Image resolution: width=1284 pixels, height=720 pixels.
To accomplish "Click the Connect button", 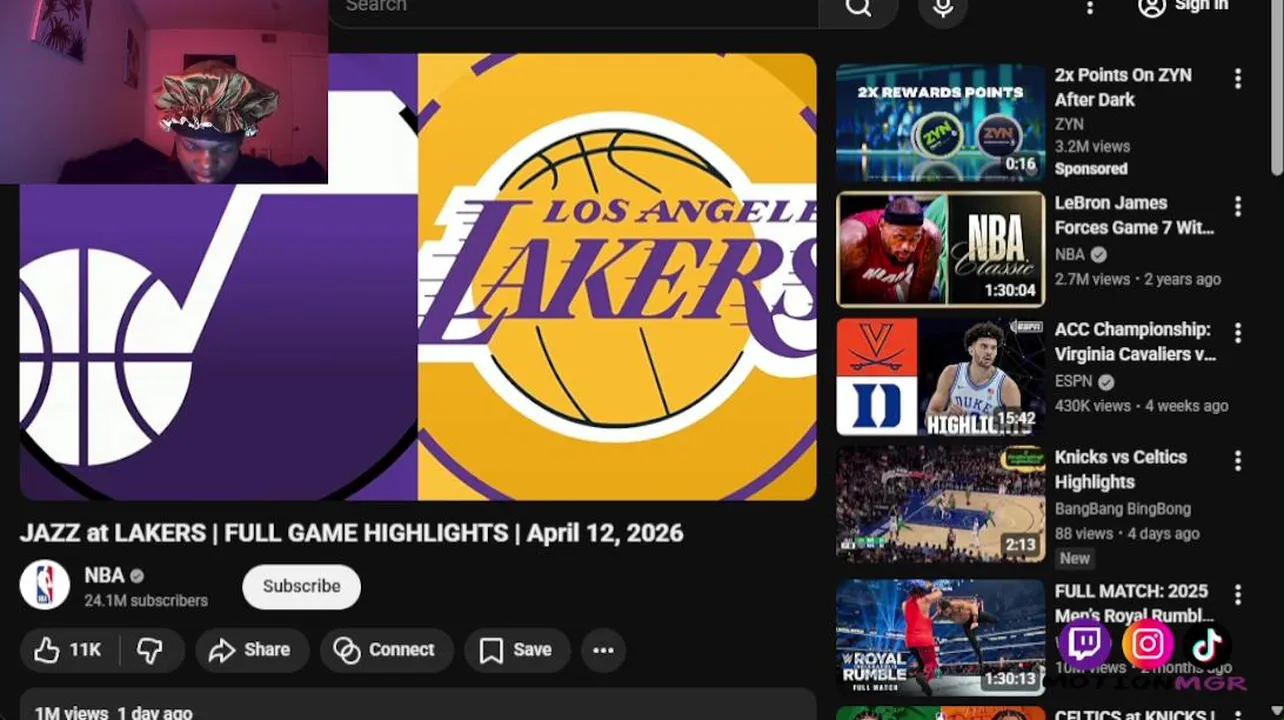I will (386, 650).
